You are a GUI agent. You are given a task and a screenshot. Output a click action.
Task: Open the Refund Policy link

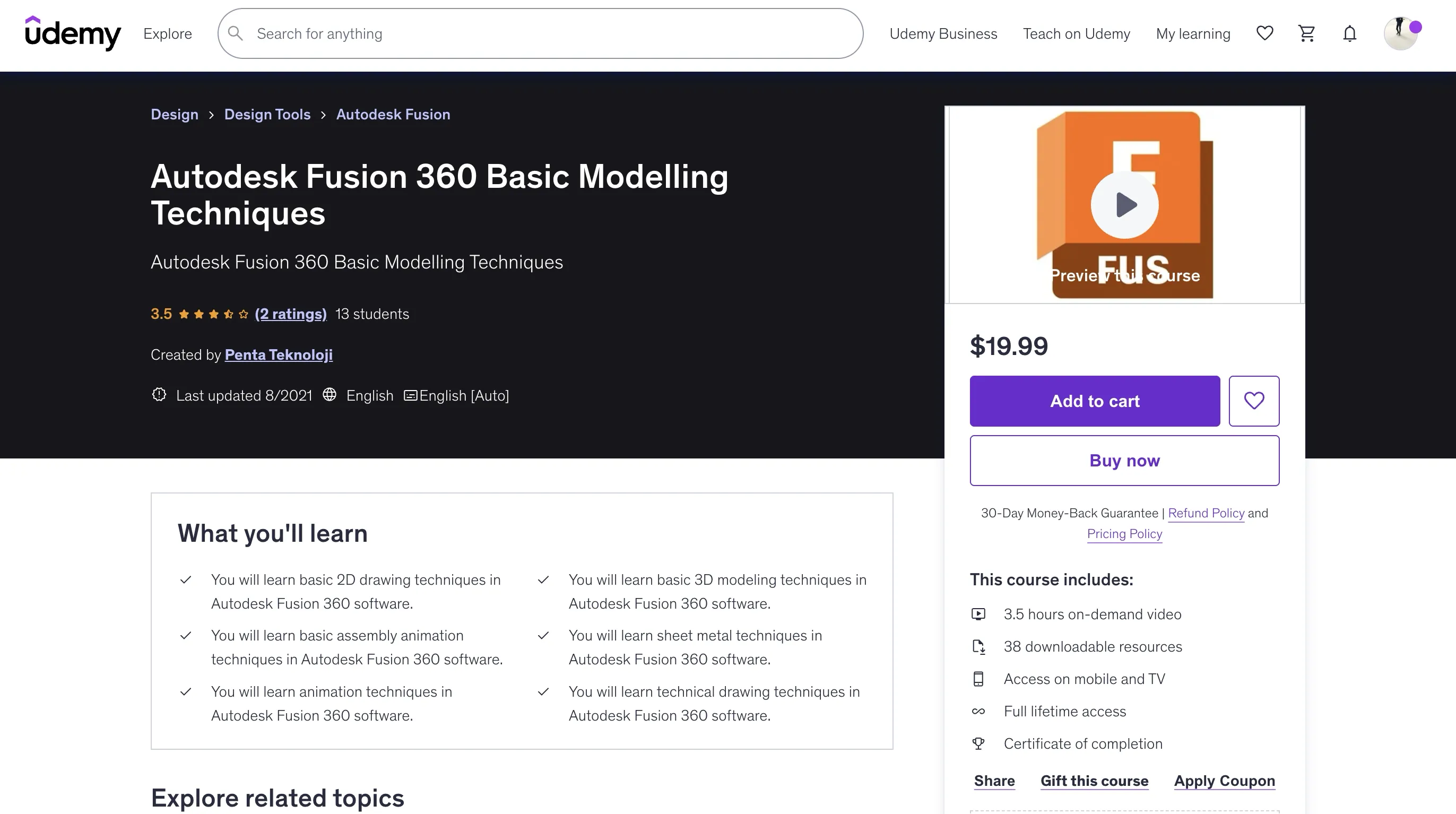click(x=1206, y=513)
